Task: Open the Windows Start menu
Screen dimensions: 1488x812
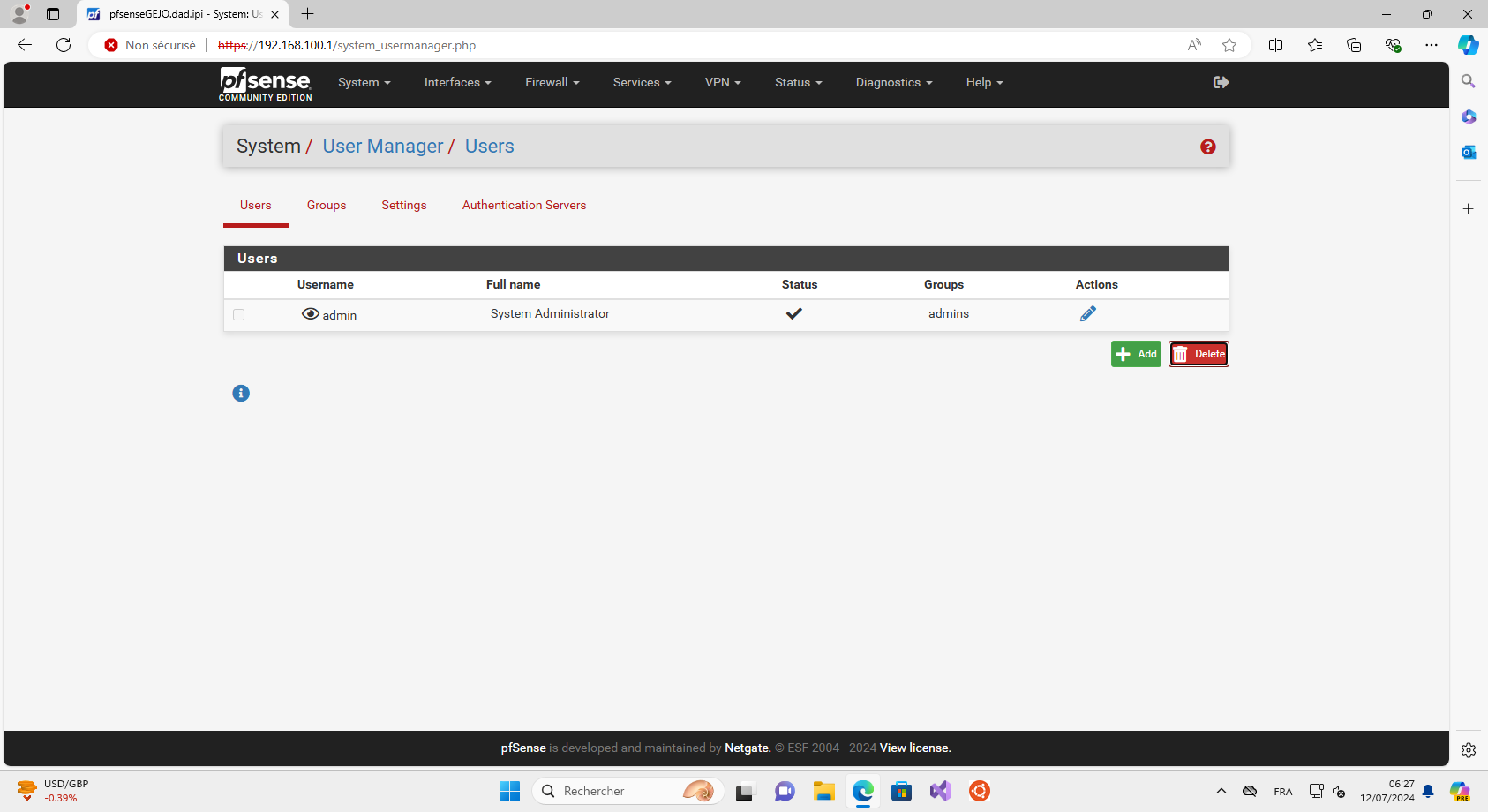Action: click(510, 791)
